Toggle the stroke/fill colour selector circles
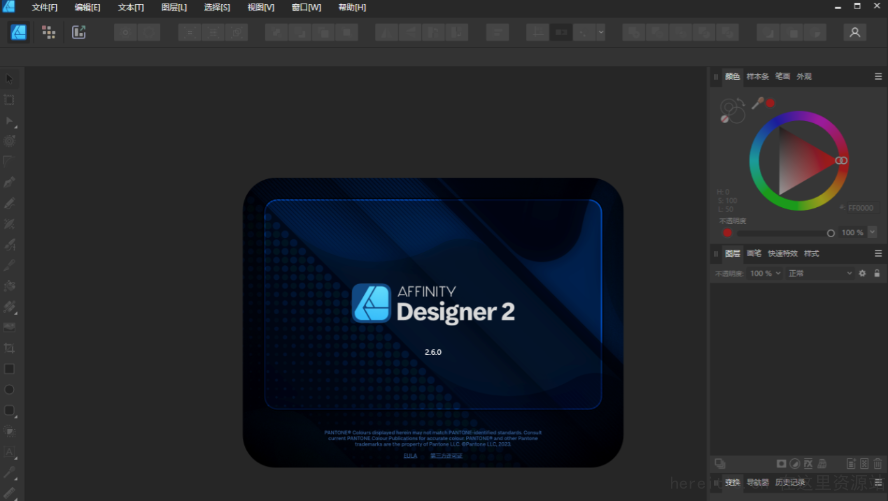888x501 pixels. coord(732,110)
